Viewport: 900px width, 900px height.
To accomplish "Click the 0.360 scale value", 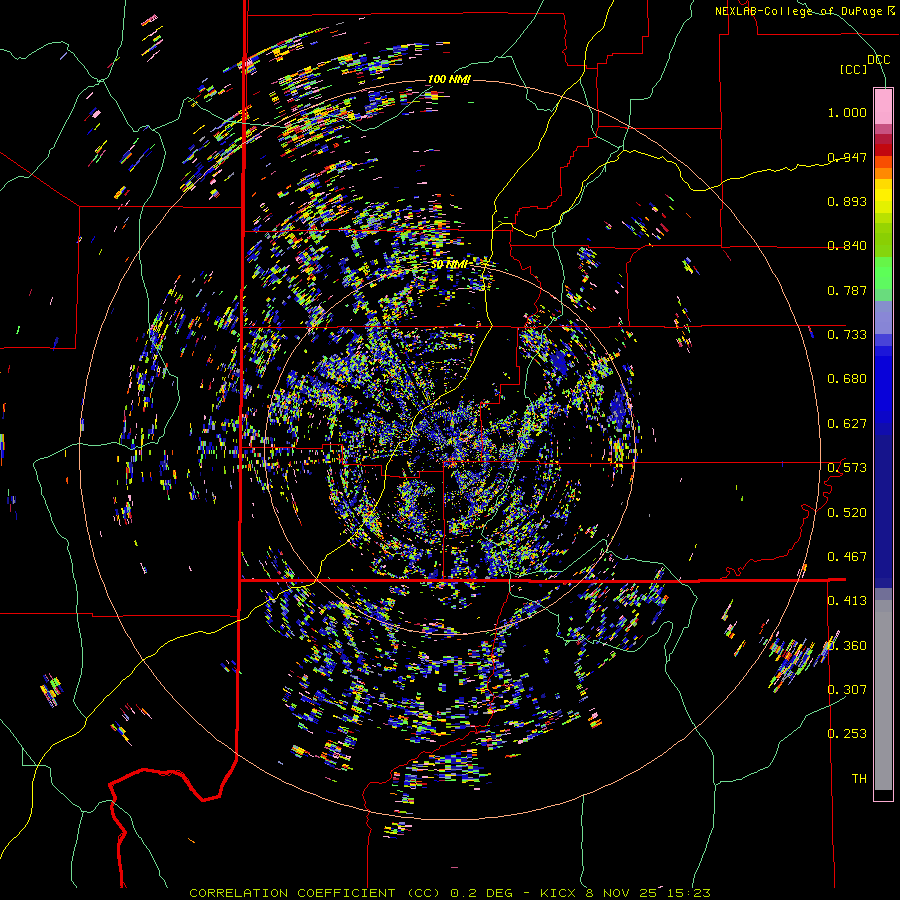I will (847, 646).
